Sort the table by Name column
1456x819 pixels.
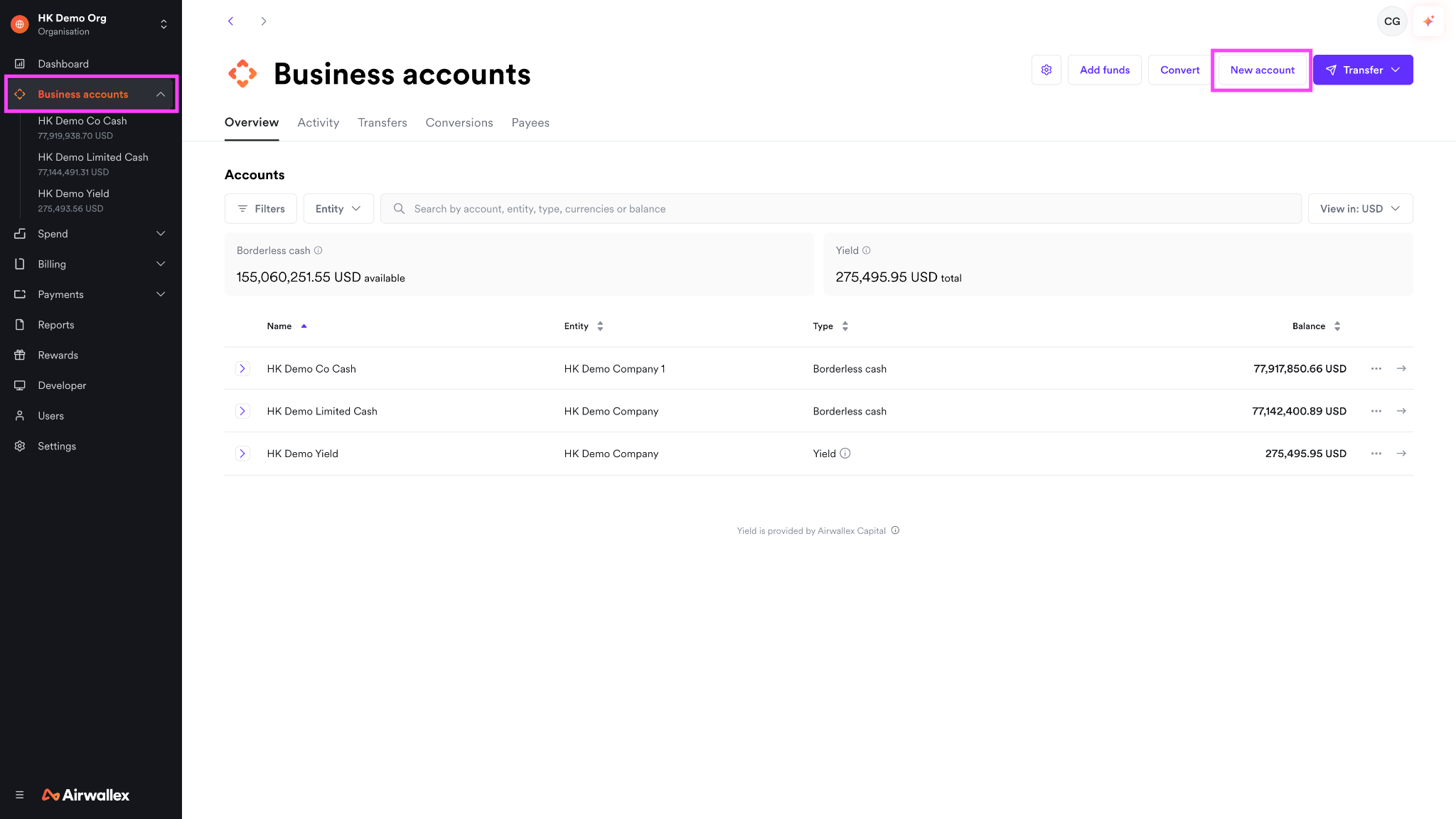287,326
